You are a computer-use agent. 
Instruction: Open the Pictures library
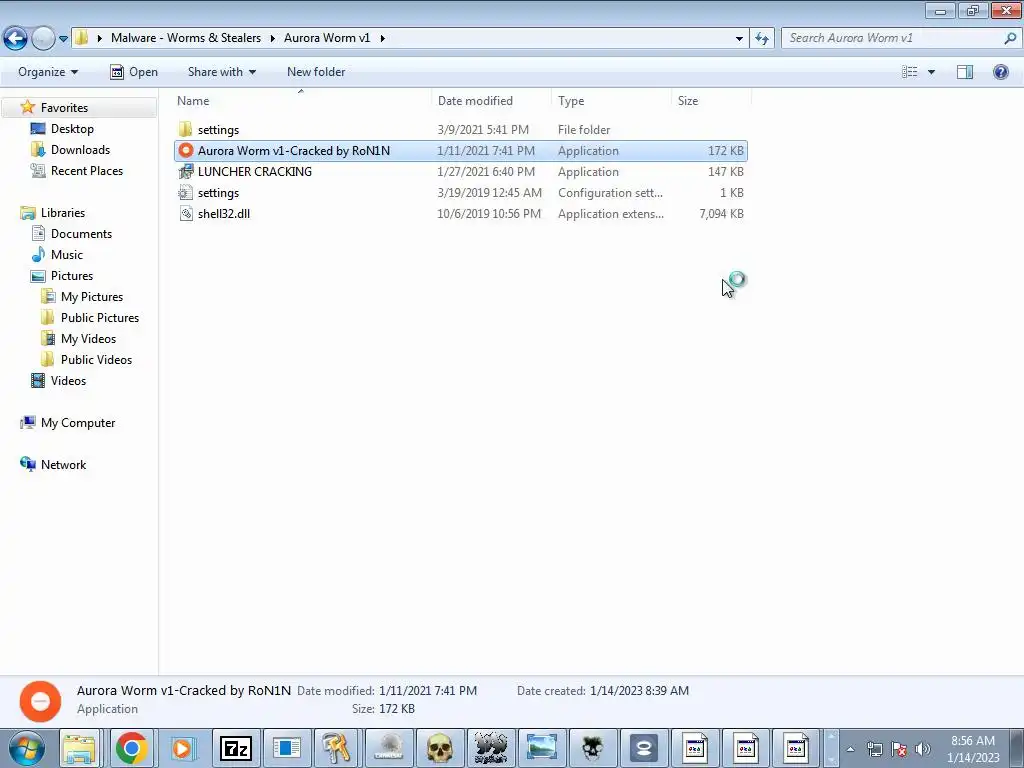click(72, 276)
